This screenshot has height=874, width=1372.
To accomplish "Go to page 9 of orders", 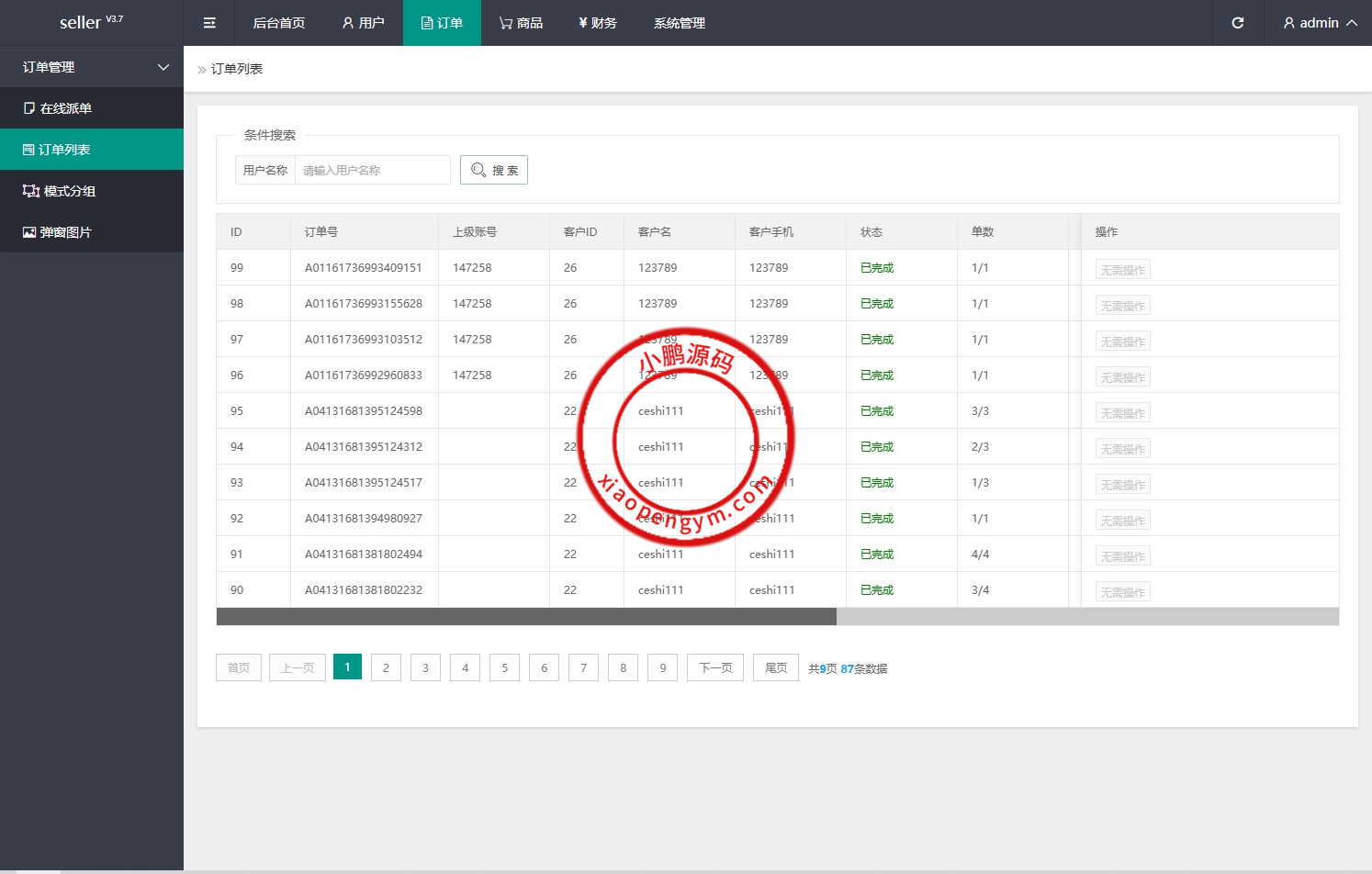I will click(x=662, y=667).
